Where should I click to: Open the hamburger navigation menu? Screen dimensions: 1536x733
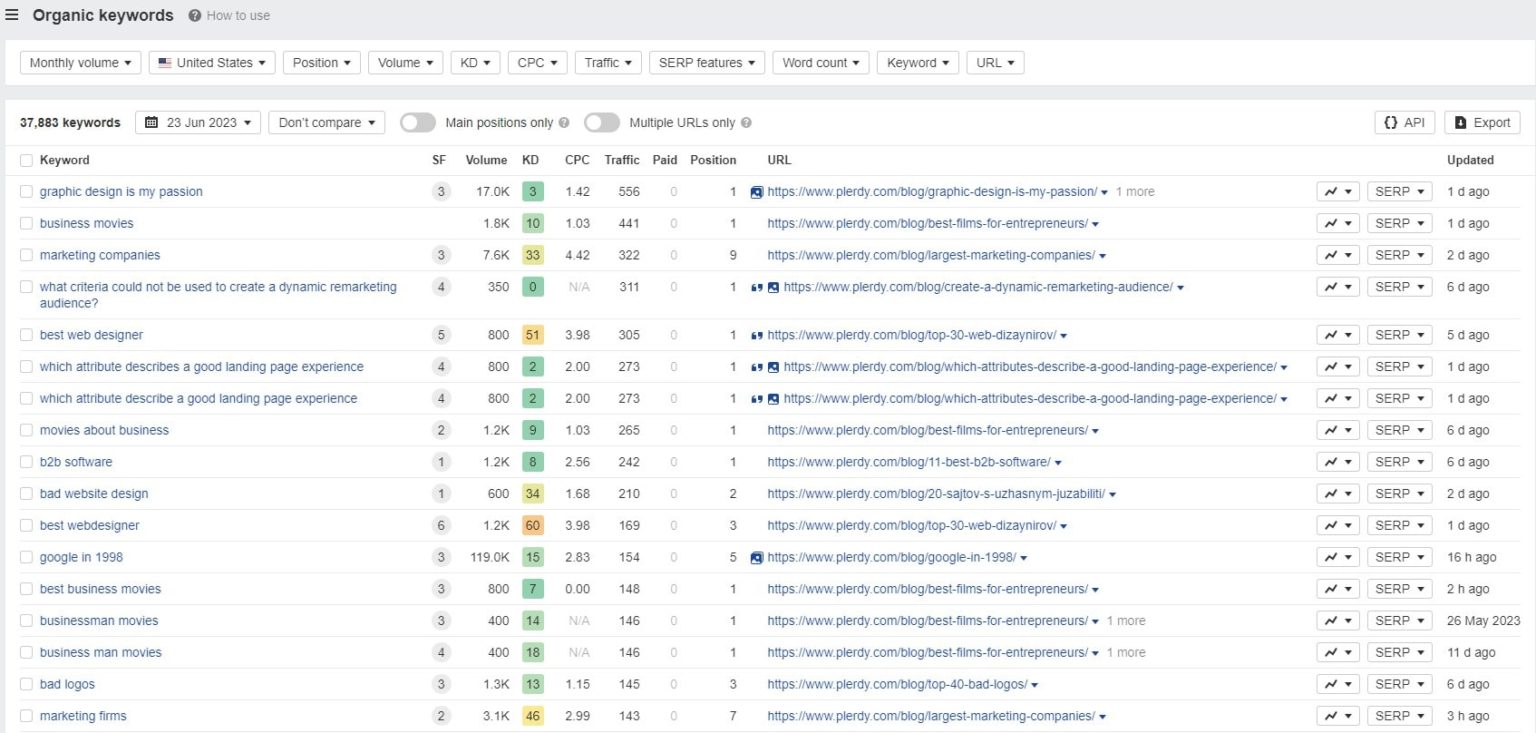tap(12, 14)
